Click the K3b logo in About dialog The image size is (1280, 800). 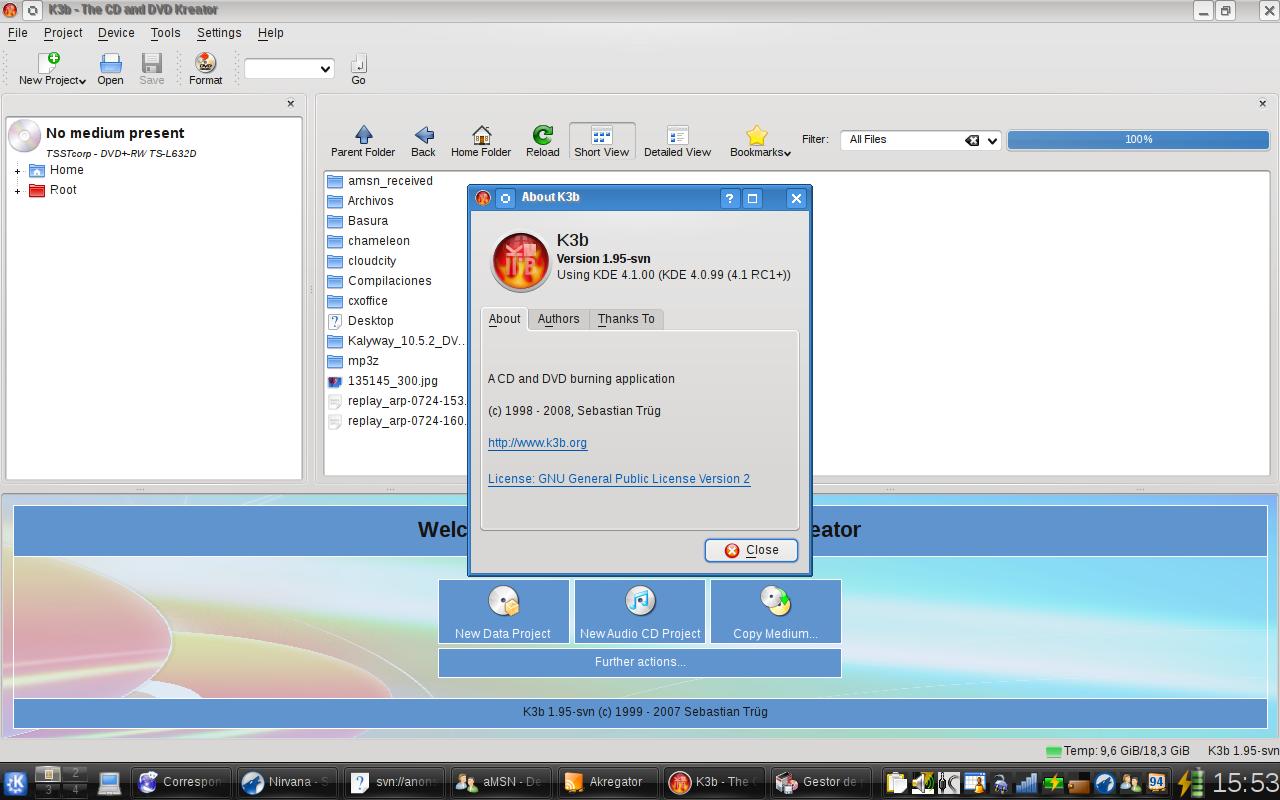pyautogui.click(x=519, y=261)
